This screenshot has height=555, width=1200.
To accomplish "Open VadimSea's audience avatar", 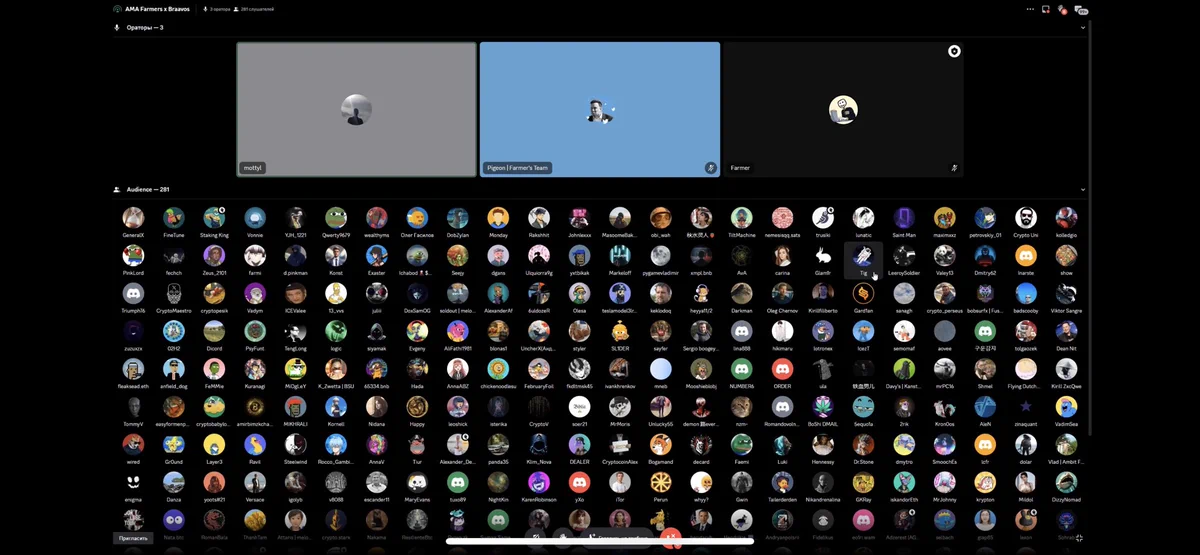I will [x=1066, y=407].
